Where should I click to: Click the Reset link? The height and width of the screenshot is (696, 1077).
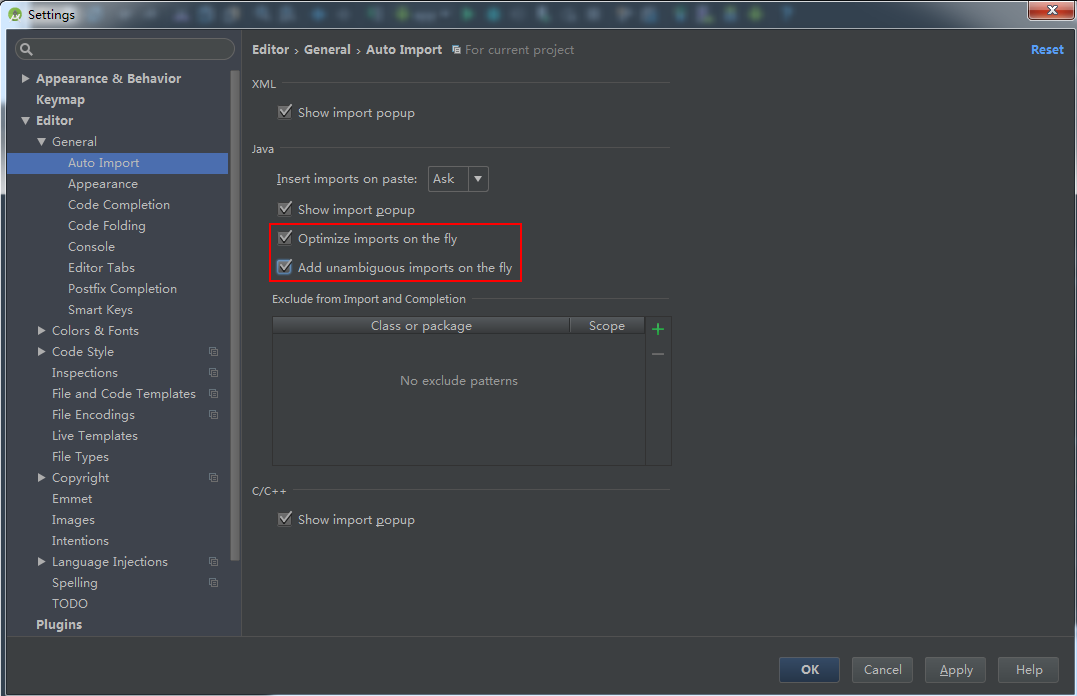pos(1047,49)
